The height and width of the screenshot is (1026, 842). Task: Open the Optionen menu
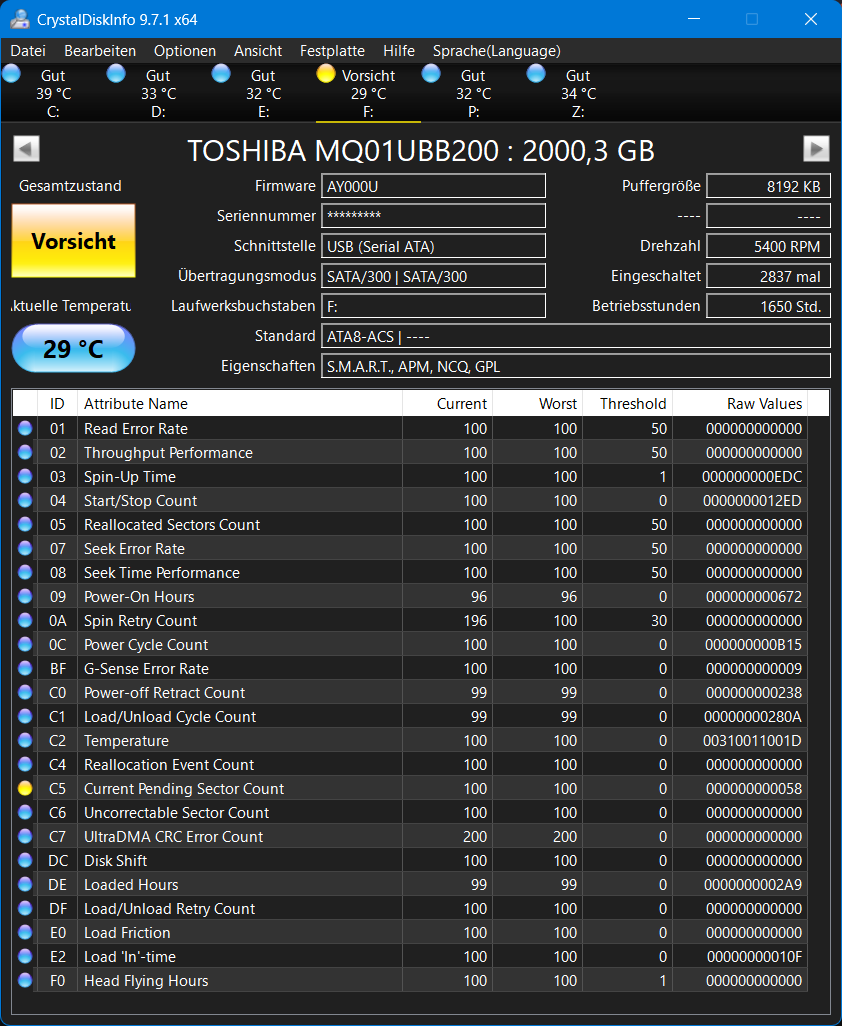coord(184,51)
